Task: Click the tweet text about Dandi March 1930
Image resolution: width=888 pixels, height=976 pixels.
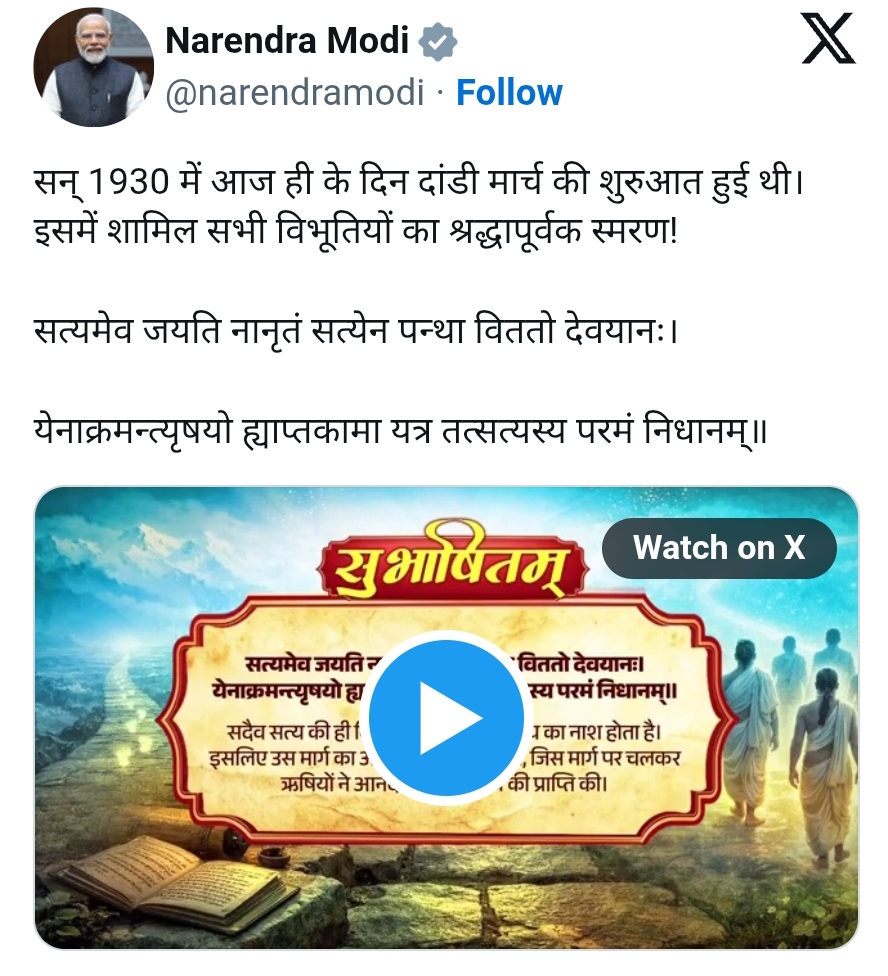Action: click(x=418, y=182)
